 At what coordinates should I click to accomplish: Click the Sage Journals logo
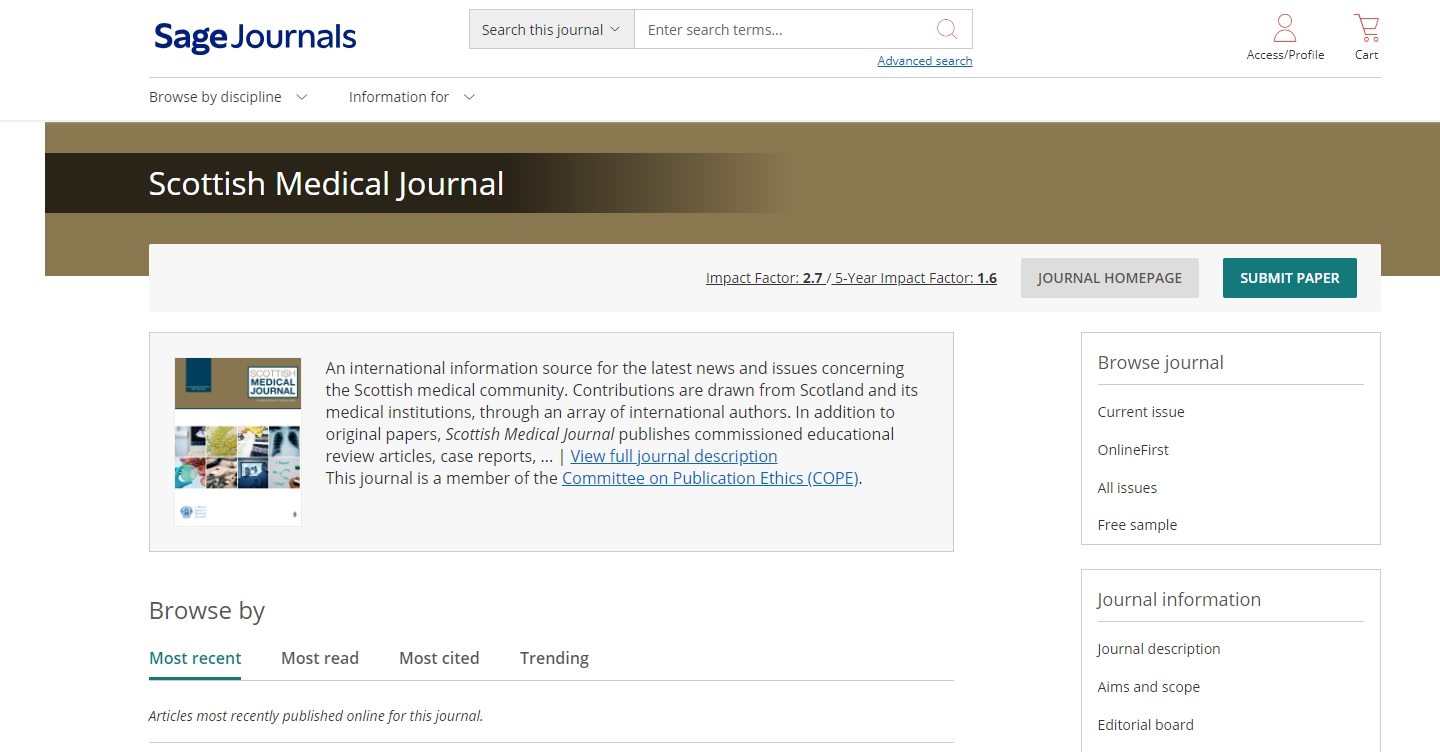255,37
